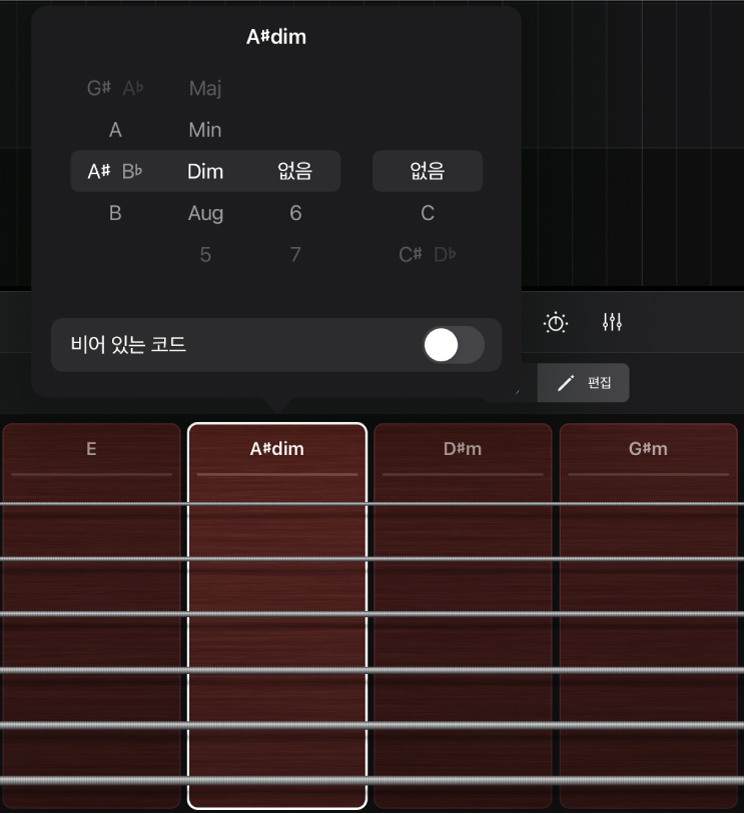Tap the G#m chord strip

click(648, 615)
